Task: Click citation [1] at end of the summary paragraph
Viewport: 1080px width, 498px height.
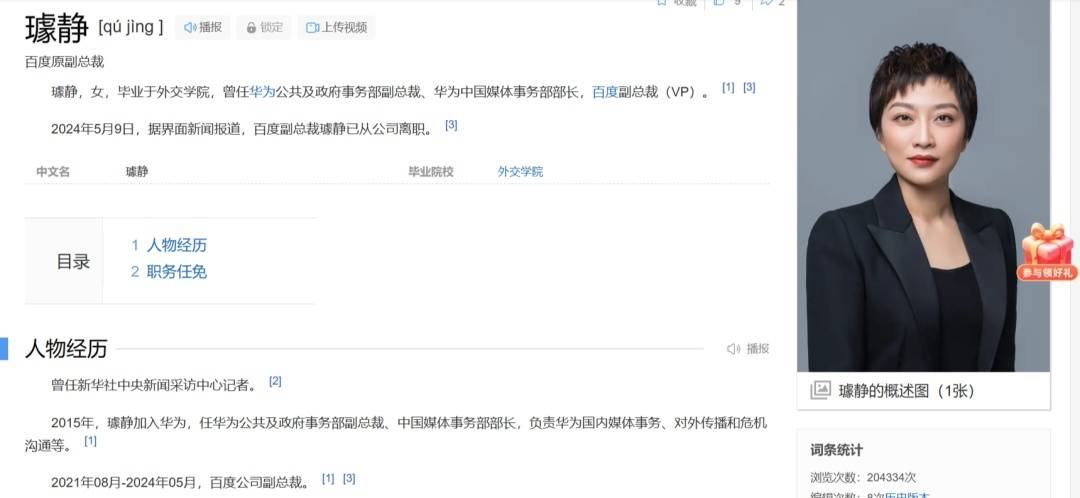Action: point(728,87)
